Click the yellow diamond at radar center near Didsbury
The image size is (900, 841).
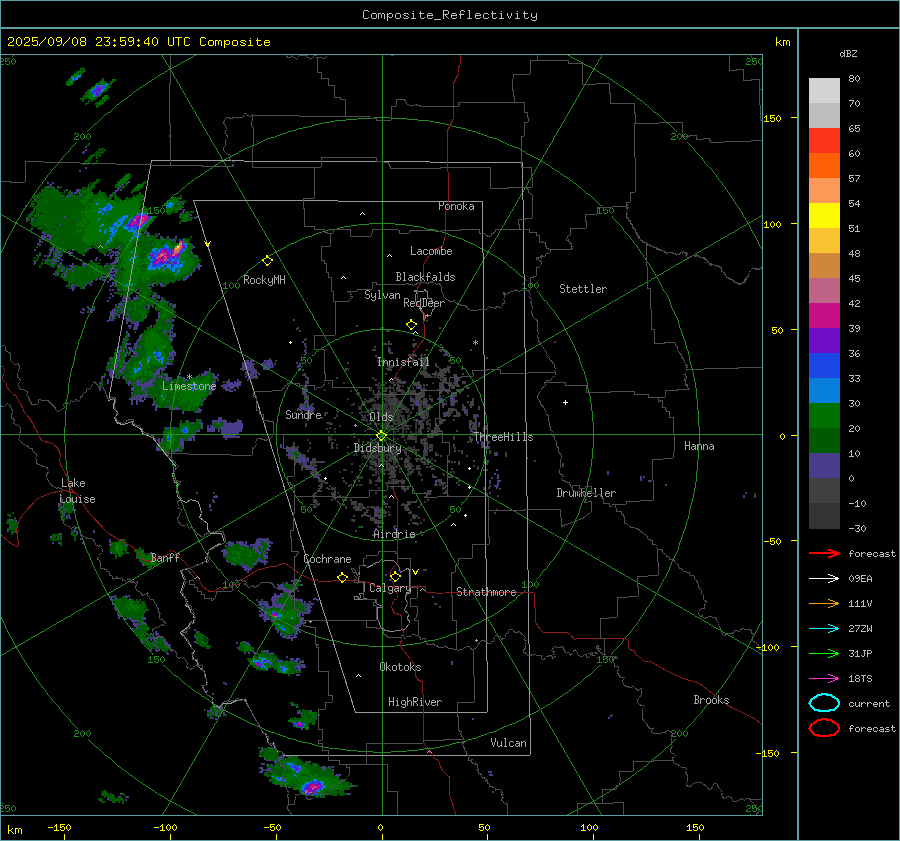[x=382, y=436]
